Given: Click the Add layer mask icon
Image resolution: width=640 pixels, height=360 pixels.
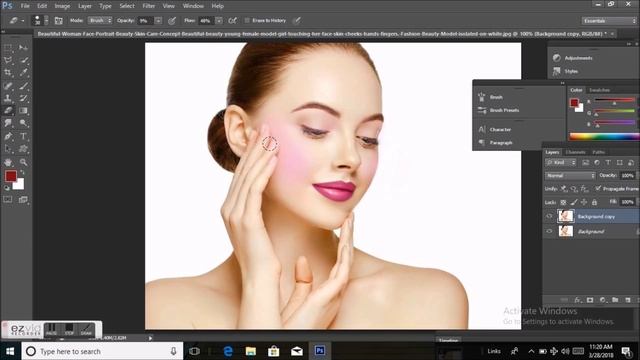Looking at the screenshot, I should coord(590,300).
